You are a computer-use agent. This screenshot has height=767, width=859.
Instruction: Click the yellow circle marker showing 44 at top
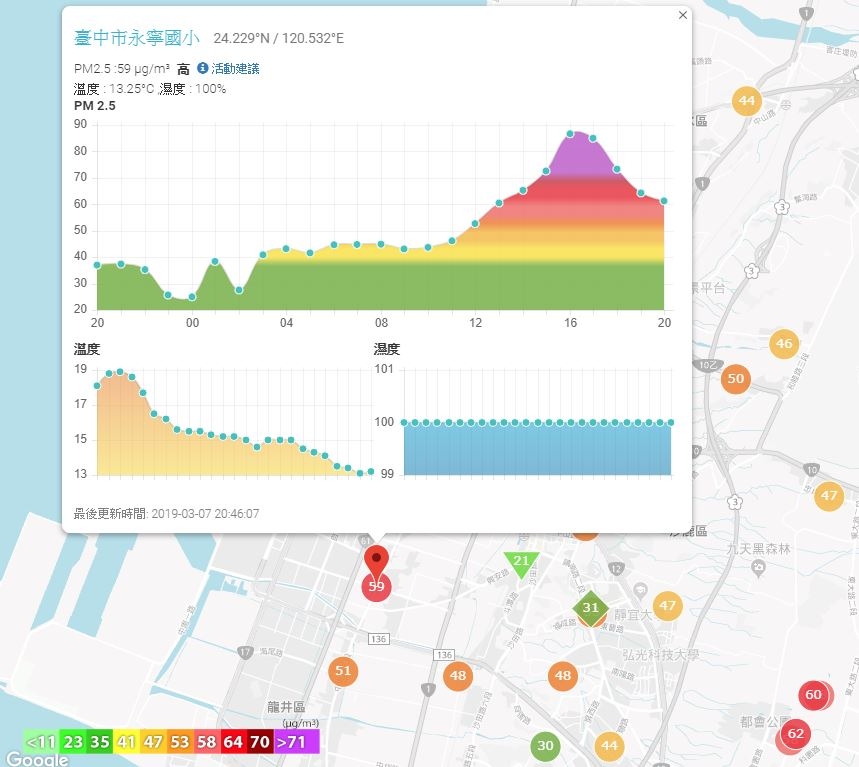tap(747, 101)
